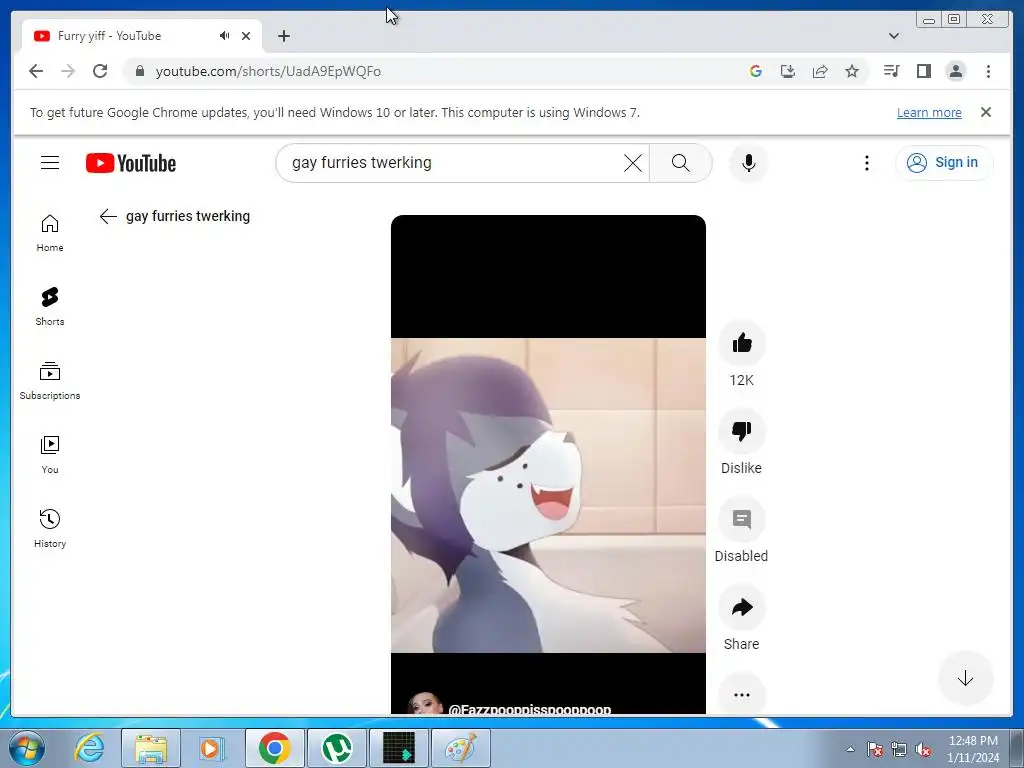This screenshot has height=768, width=1024.
Task: Open Paint from taskbar
Action: (x=460, y=748)
